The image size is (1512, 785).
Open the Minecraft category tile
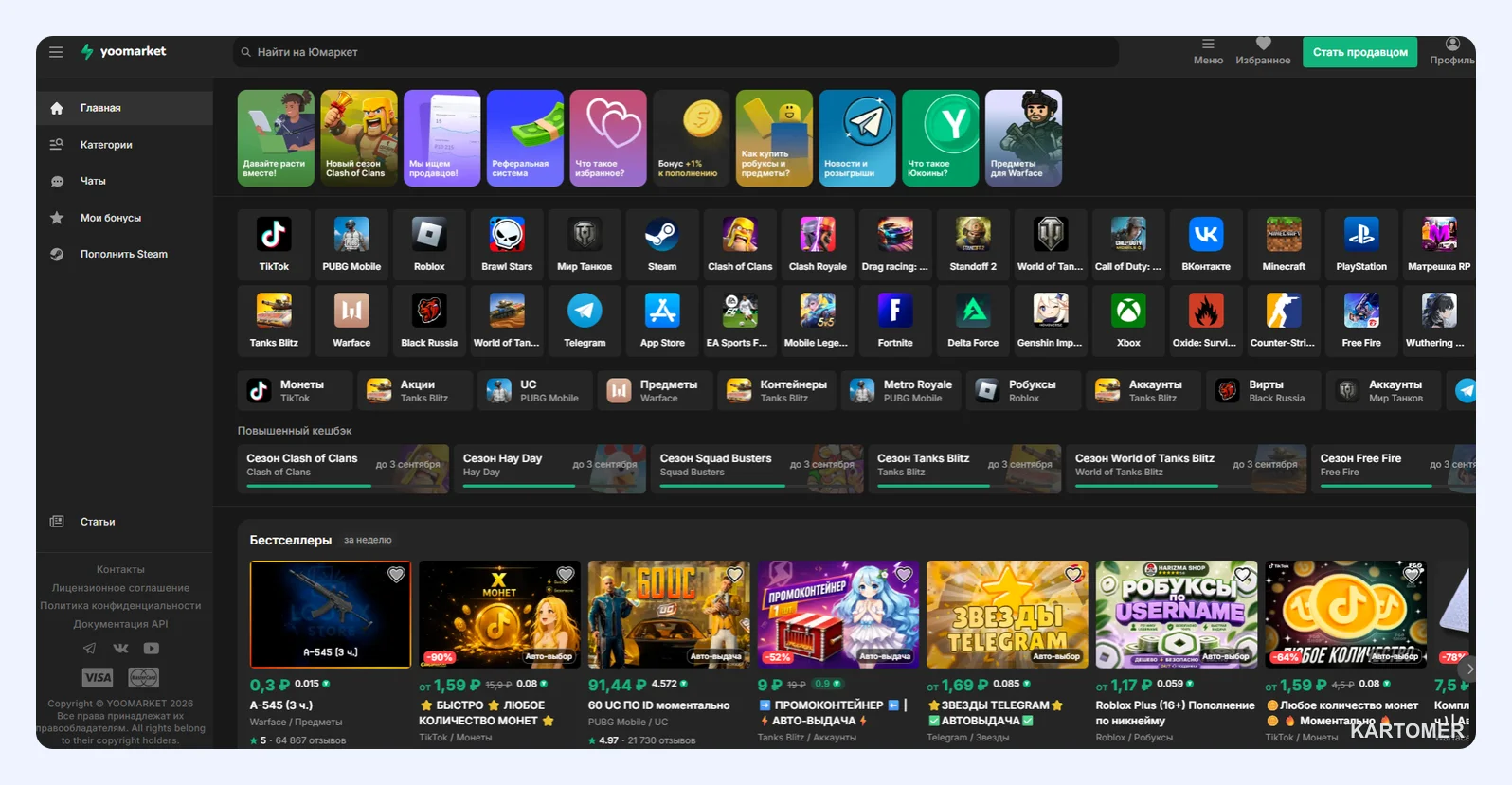1284,243
